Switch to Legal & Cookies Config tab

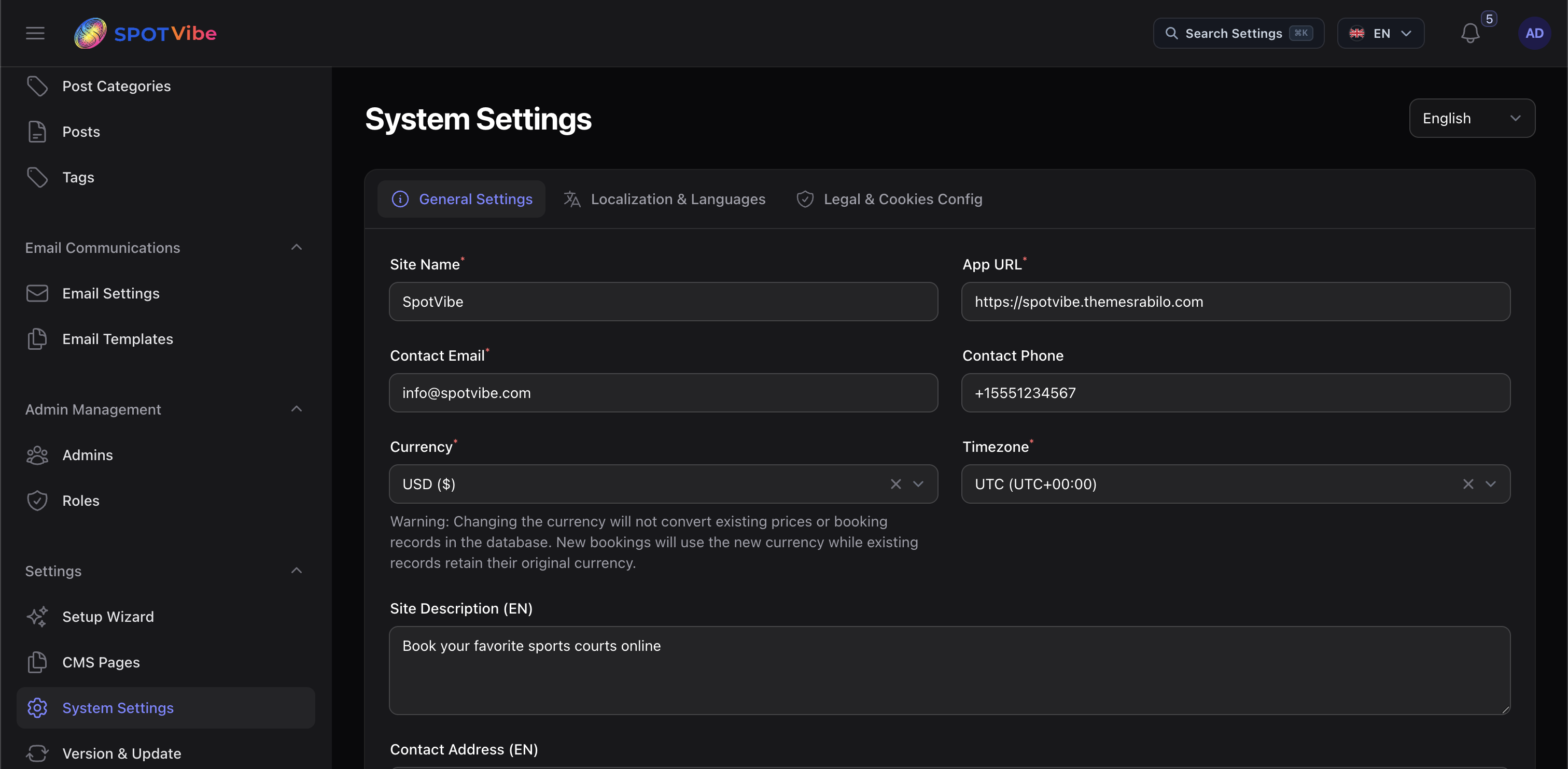tap(889, 199)
